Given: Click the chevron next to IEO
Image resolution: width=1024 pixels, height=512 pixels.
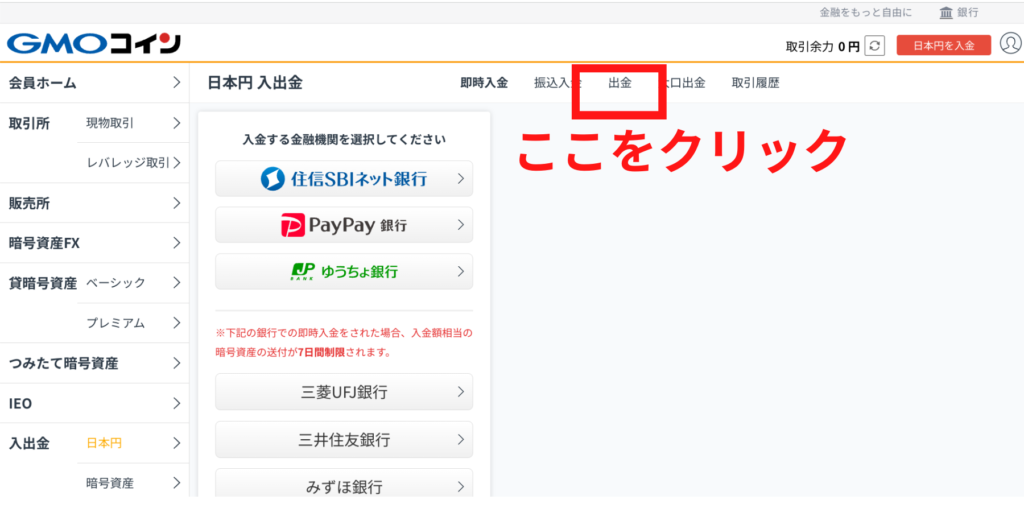Looking at the screenshot, I should (176, 404).
